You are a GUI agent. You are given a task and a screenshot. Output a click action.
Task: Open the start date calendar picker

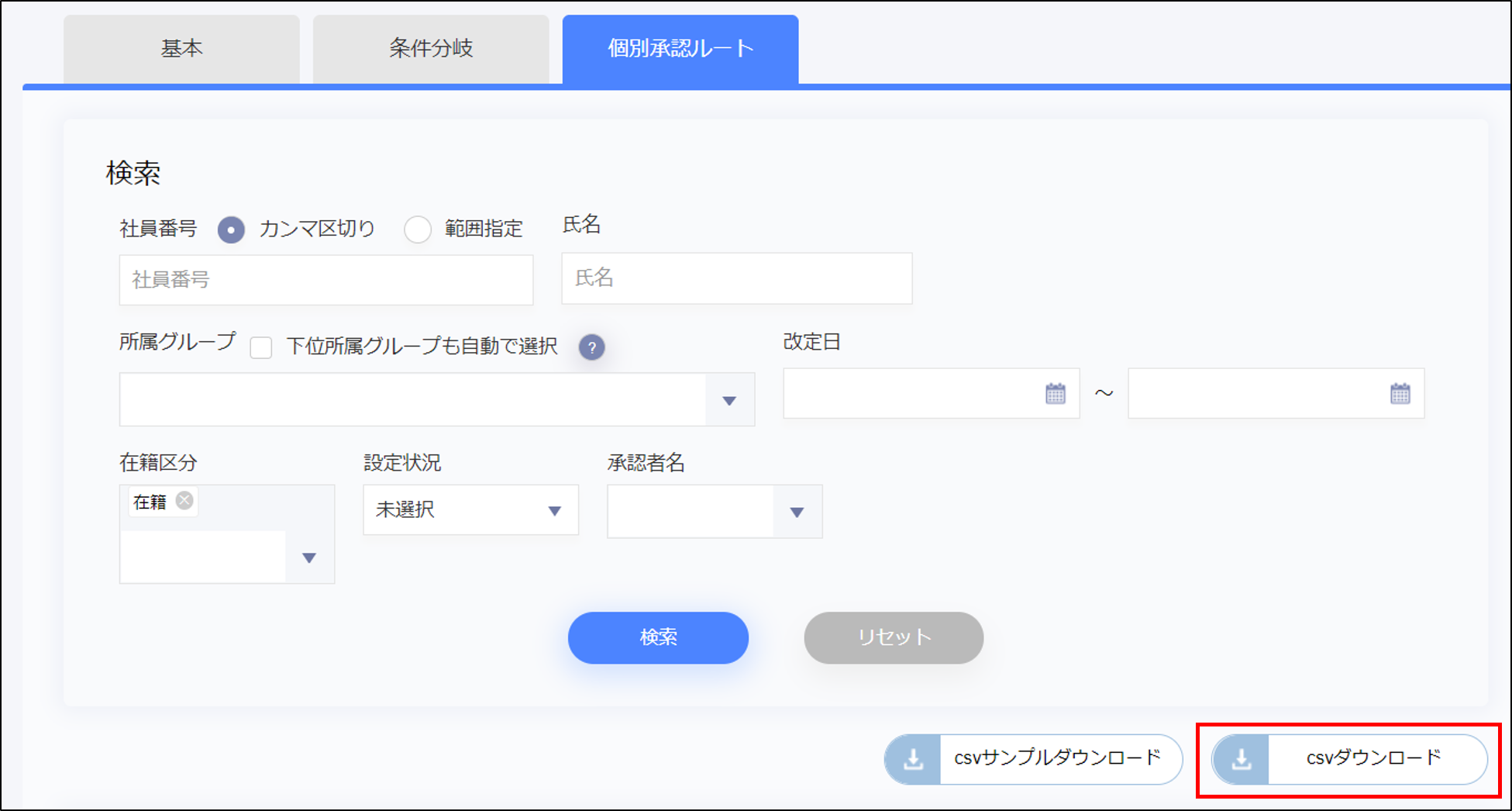tap(1055, 394)
